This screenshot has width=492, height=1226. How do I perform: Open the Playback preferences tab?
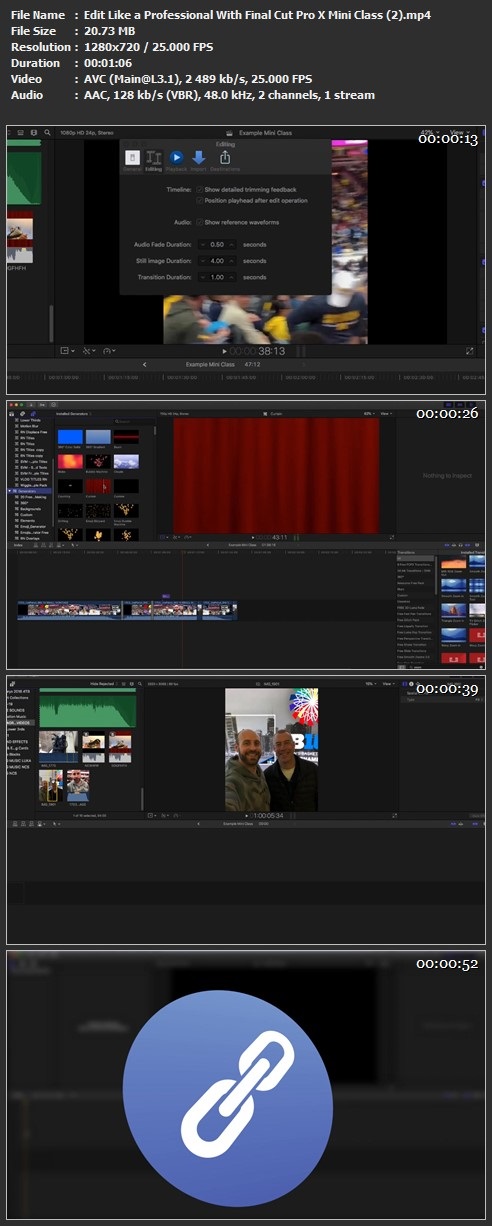176,161
